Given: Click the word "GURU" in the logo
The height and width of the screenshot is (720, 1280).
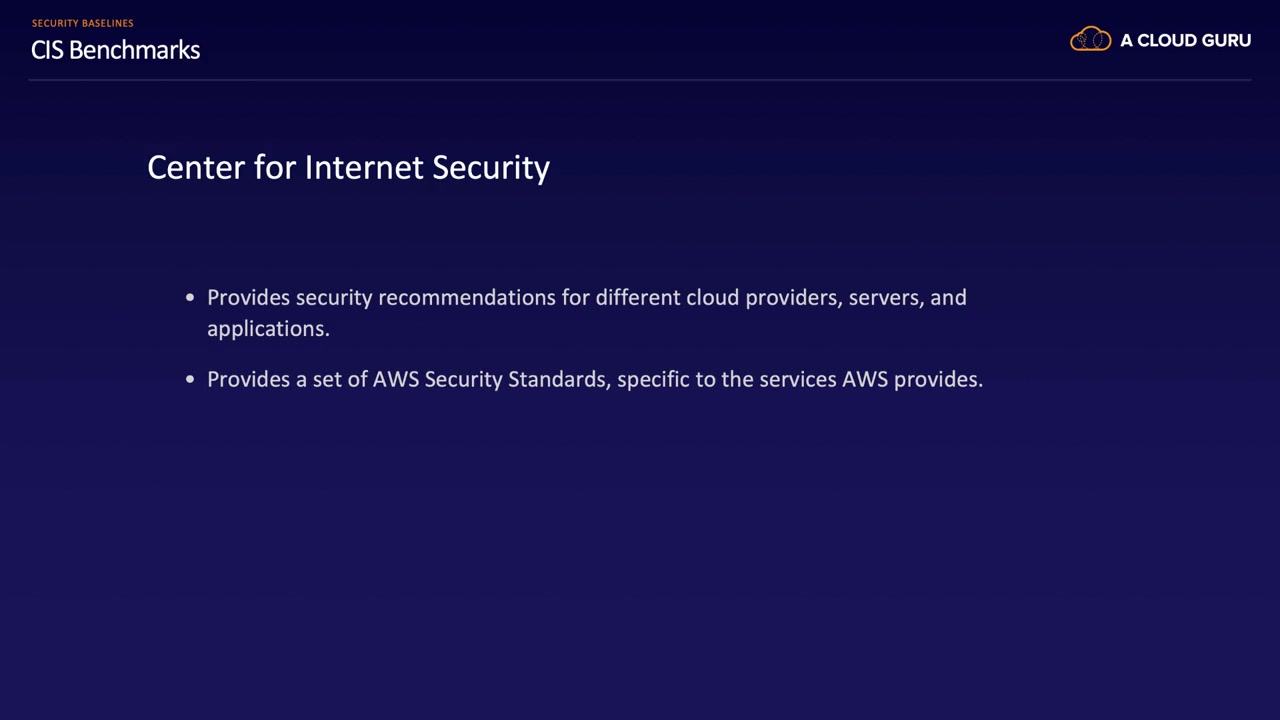Looking at the screenshot, I should (x=1225, y=40).
